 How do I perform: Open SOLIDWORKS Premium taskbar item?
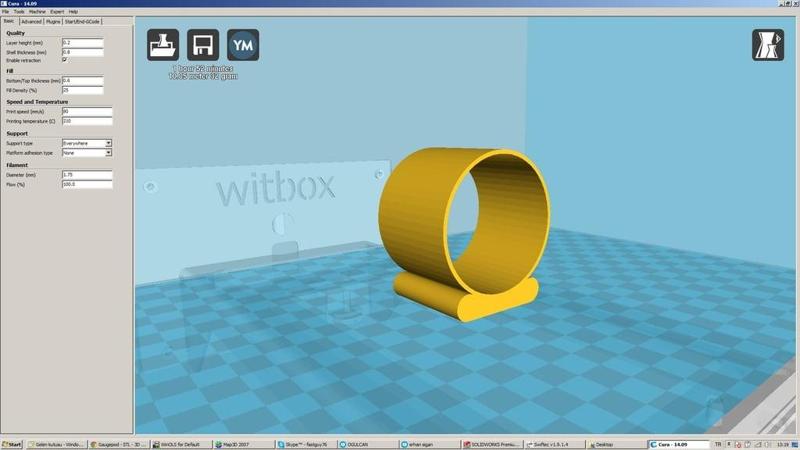[x=493, y=444]
